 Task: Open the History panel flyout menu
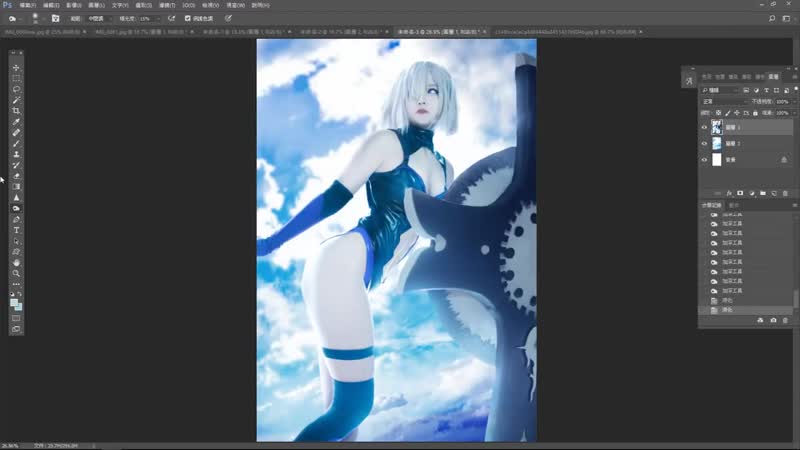pyautogui.click(x=794, y=205)
